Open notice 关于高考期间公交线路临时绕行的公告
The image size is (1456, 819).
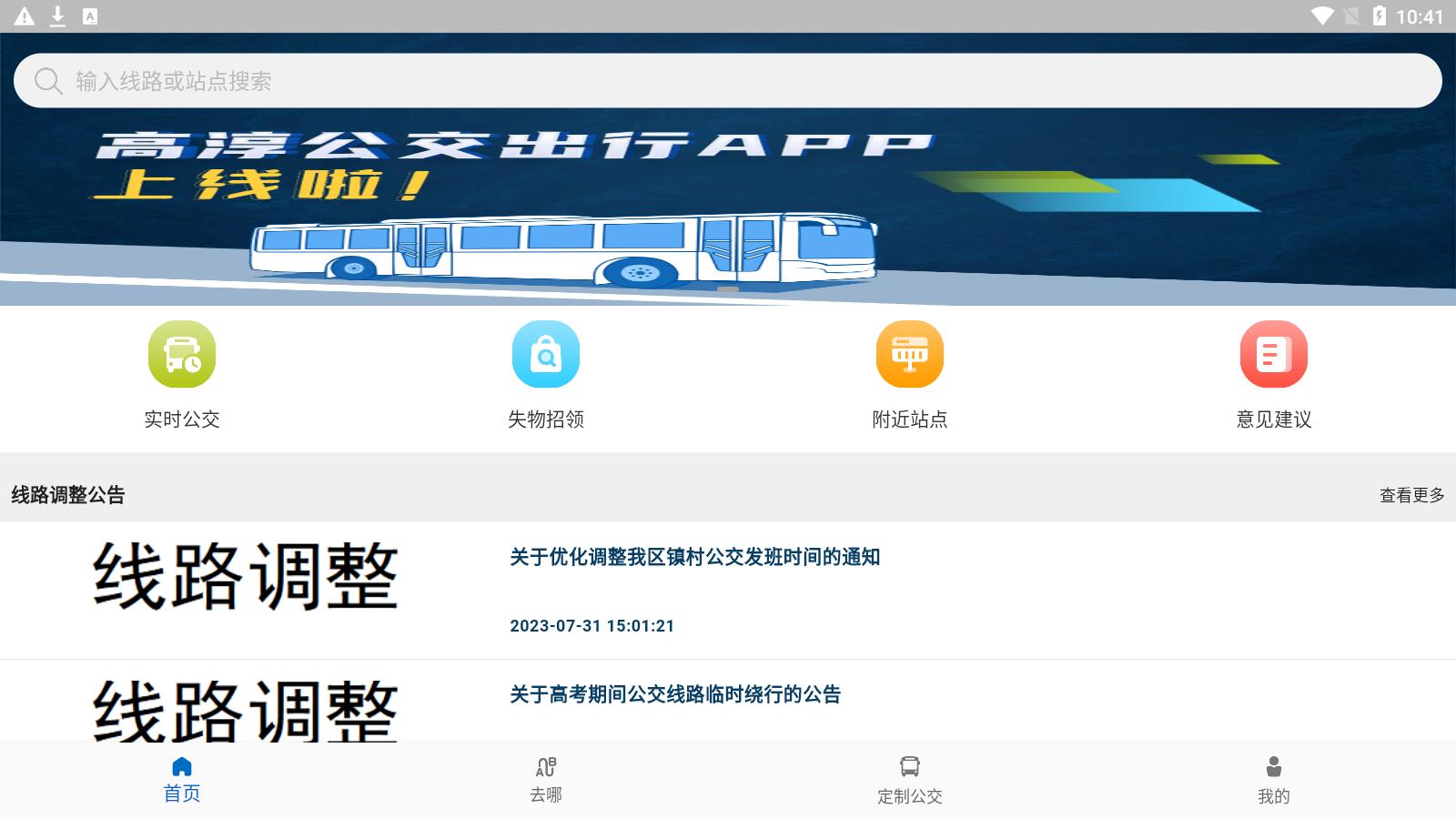point(674,694)
